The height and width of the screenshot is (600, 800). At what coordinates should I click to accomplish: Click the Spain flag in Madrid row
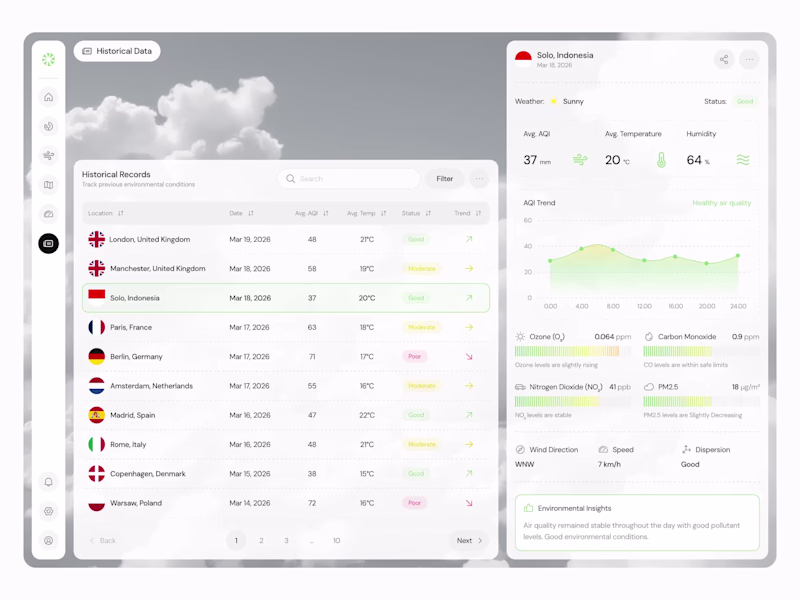tap(96, 415)
